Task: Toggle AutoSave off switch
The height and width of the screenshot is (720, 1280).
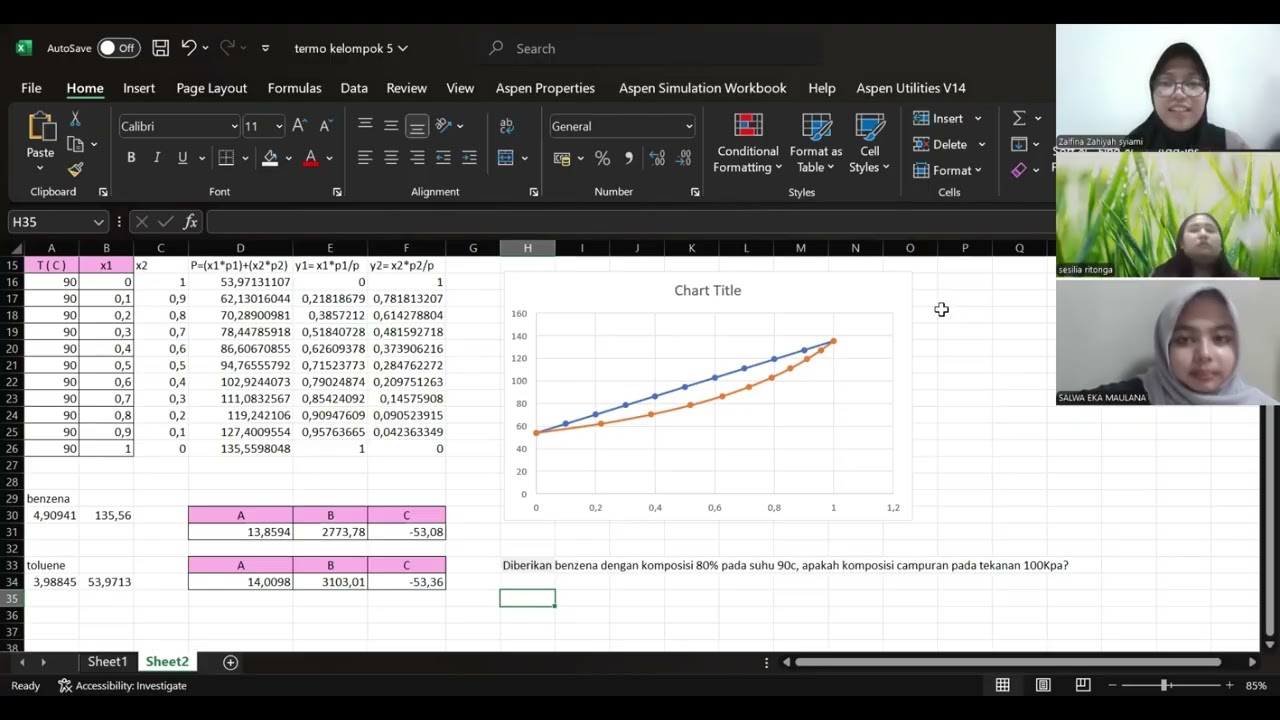Action: point(119,48)
